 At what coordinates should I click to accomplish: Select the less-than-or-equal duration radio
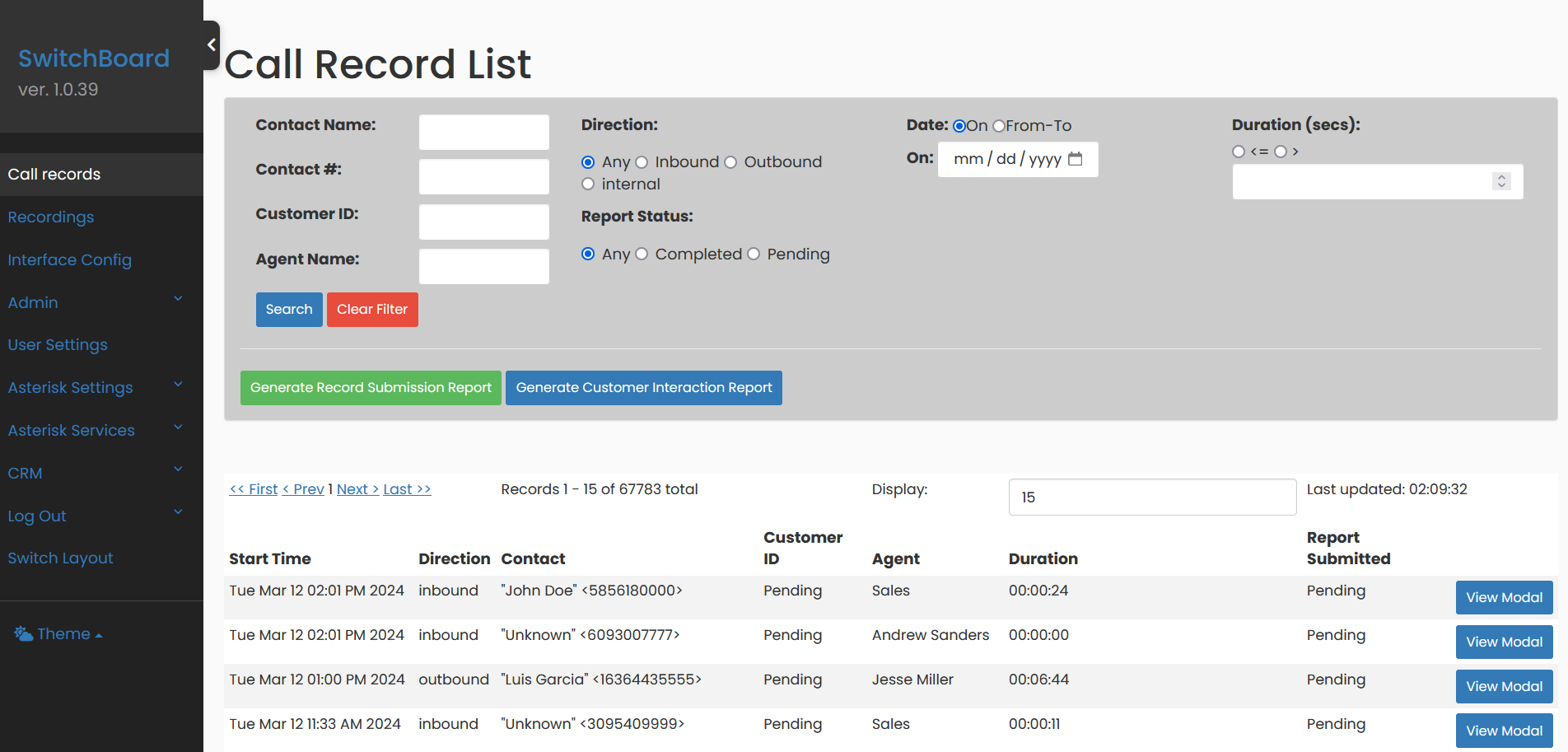1239,152
